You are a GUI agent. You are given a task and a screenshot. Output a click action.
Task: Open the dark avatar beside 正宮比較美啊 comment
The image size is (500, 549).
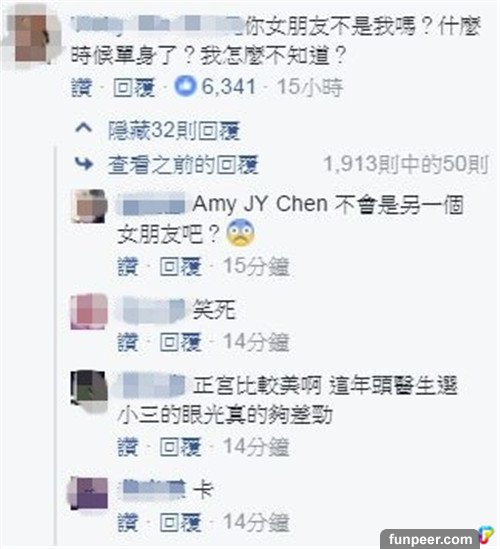click(89, 388)
